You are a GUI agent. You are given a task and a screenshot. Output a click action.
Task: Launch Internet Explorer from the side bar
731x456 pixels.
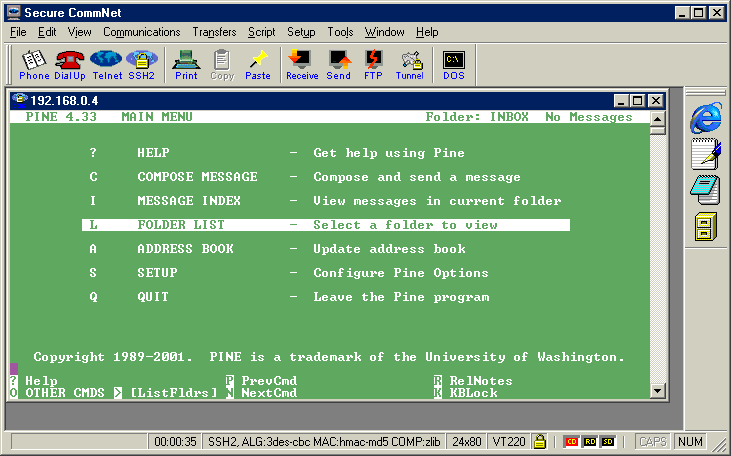click(x=706, y=118)
